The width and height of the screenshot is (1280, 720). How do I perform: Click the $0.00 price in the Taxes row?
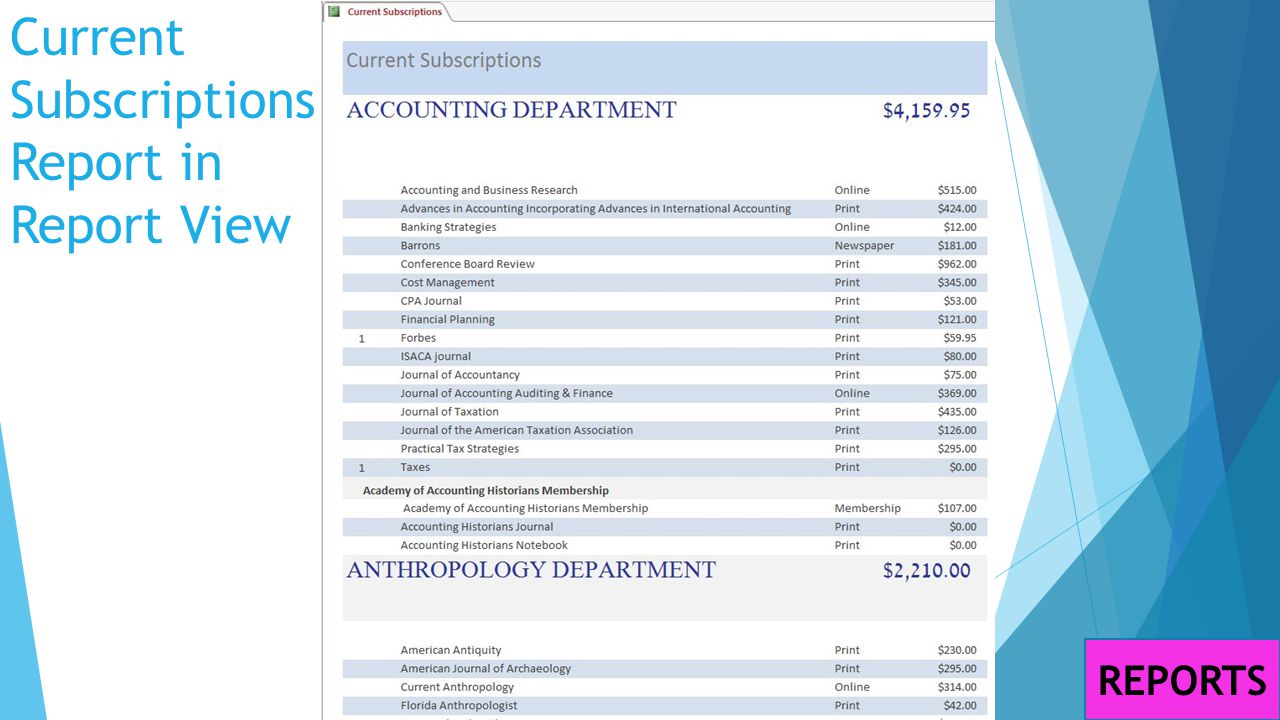(963, 467)
